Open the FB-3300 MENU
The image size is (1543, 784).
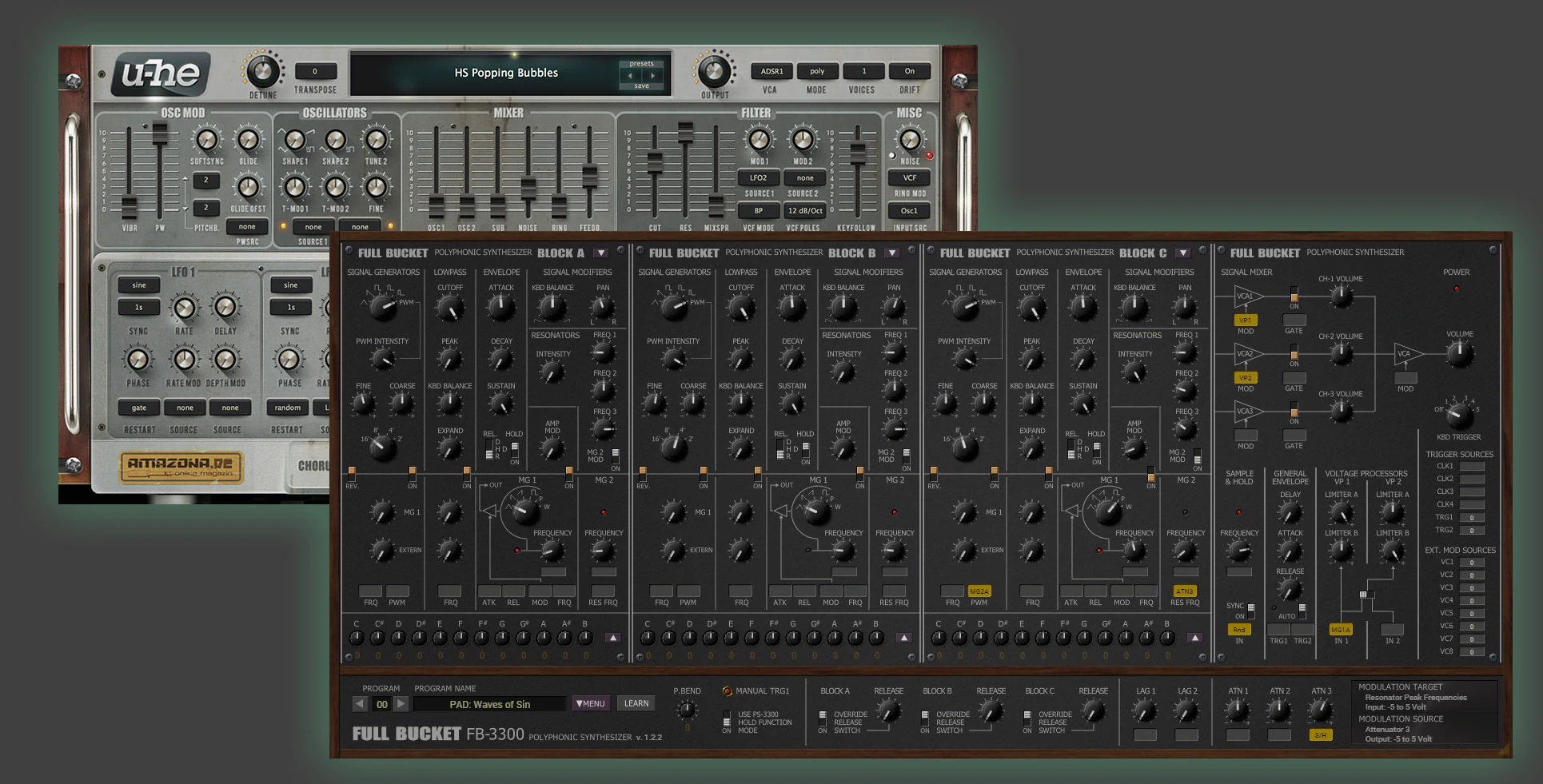tap(591, 704)
